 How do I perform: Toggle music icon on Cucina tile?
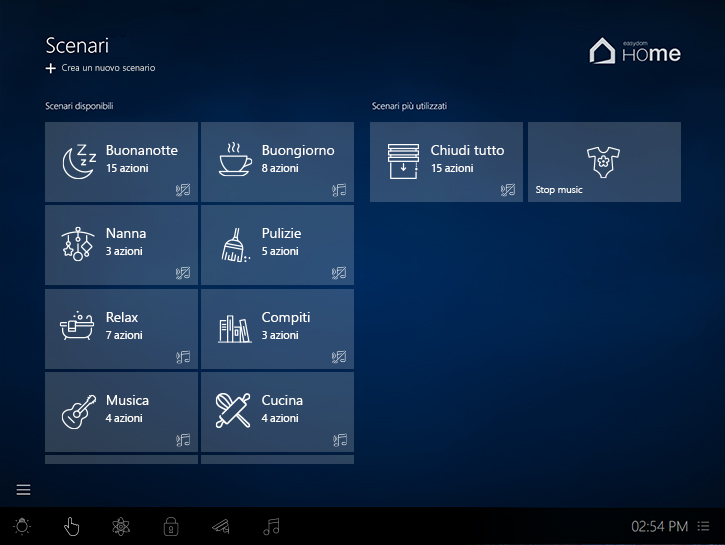tap(340, 440)
